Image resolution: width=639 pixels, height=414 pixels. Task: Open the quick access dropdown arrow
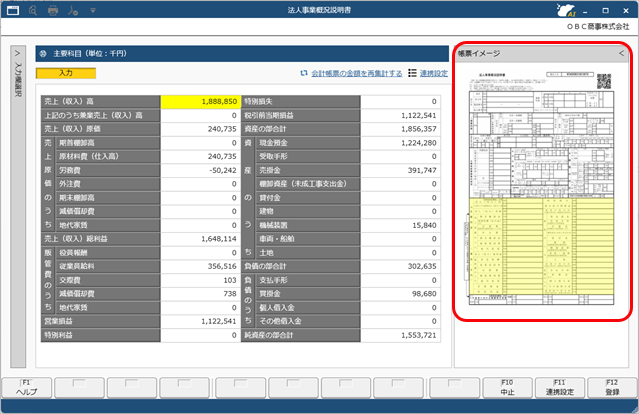[93, 11]
